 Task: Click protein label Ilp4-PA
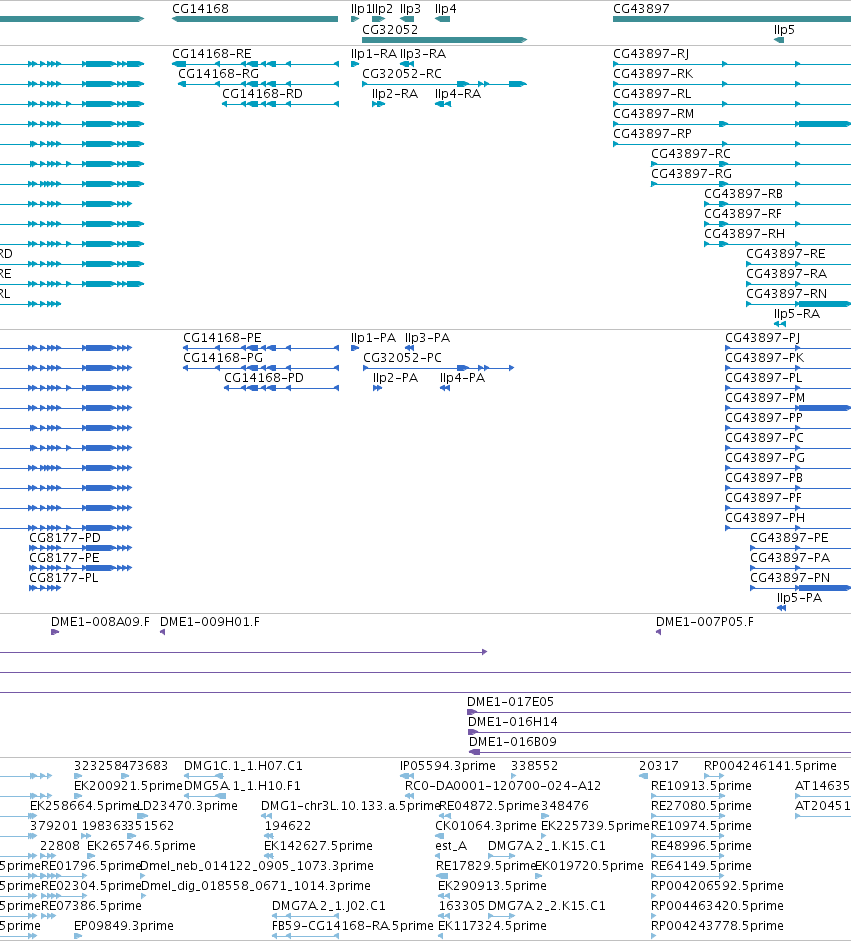coord(462,377)
